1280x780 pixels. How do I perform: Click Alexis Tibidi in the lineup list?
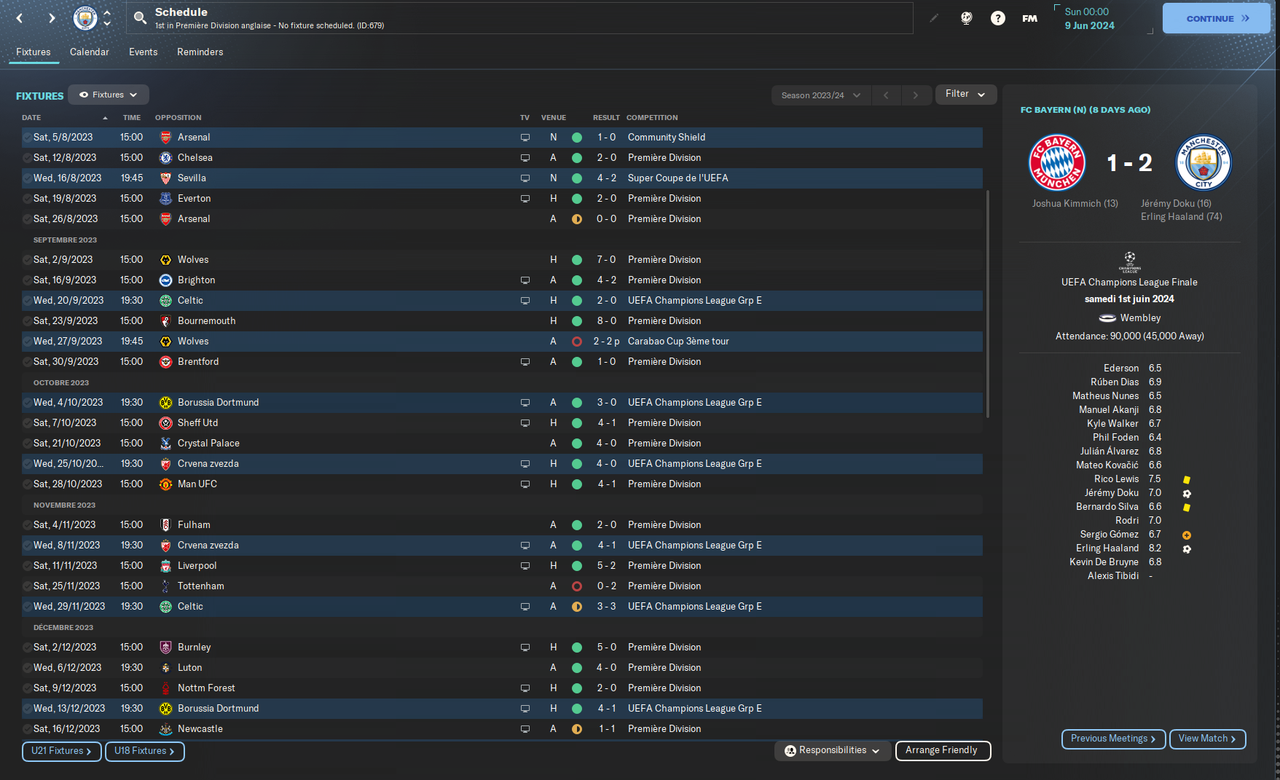(x=1113, y=576)
